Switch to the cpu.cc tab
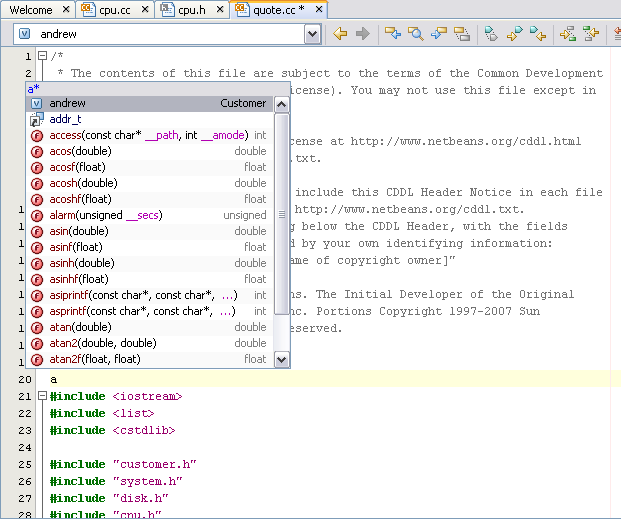 pyautogui.click(x=115, y=10)
